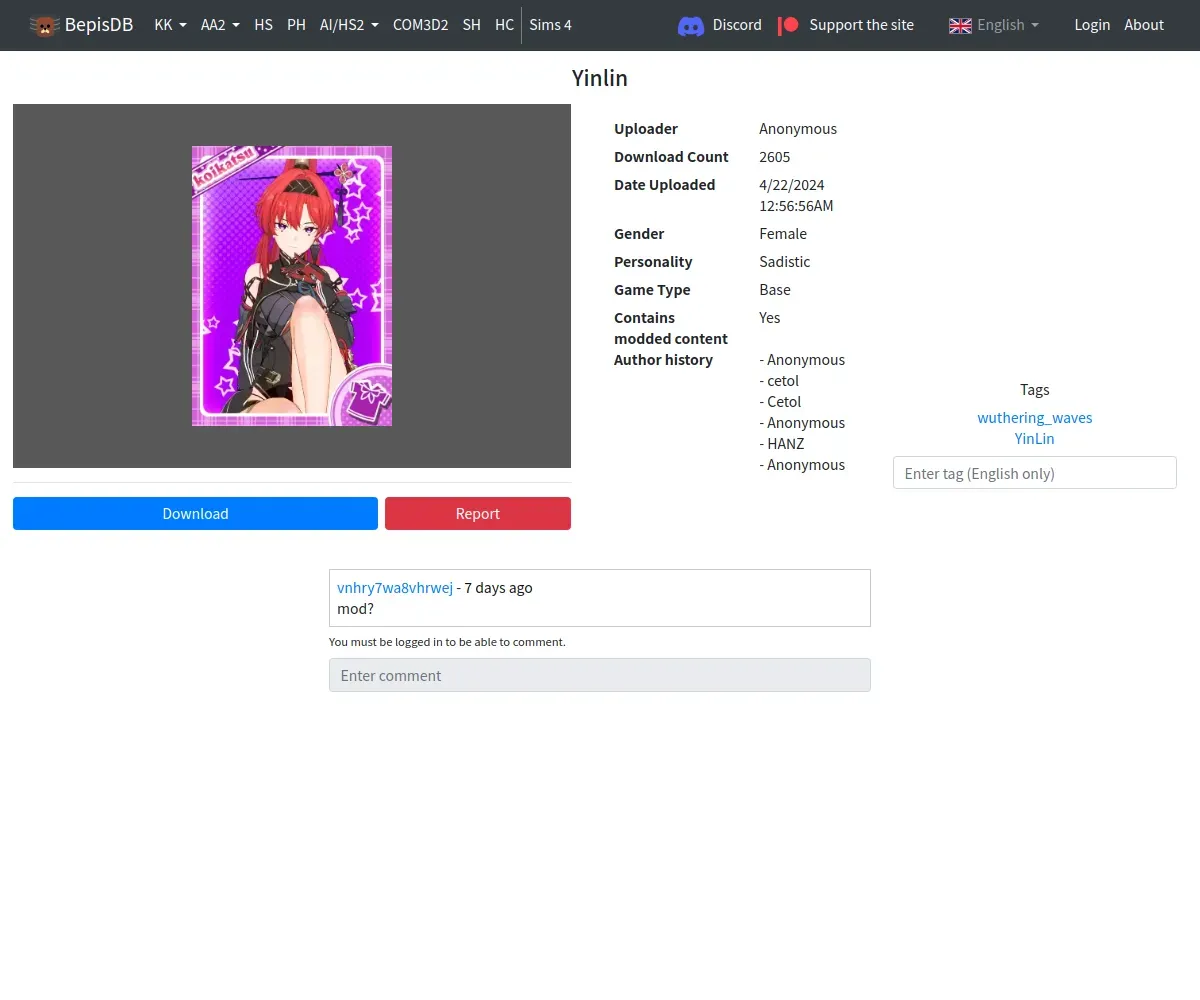This screenshot has width=1200, height=1000.
Task: Click the logged in to comment notice
Action: 447,642
